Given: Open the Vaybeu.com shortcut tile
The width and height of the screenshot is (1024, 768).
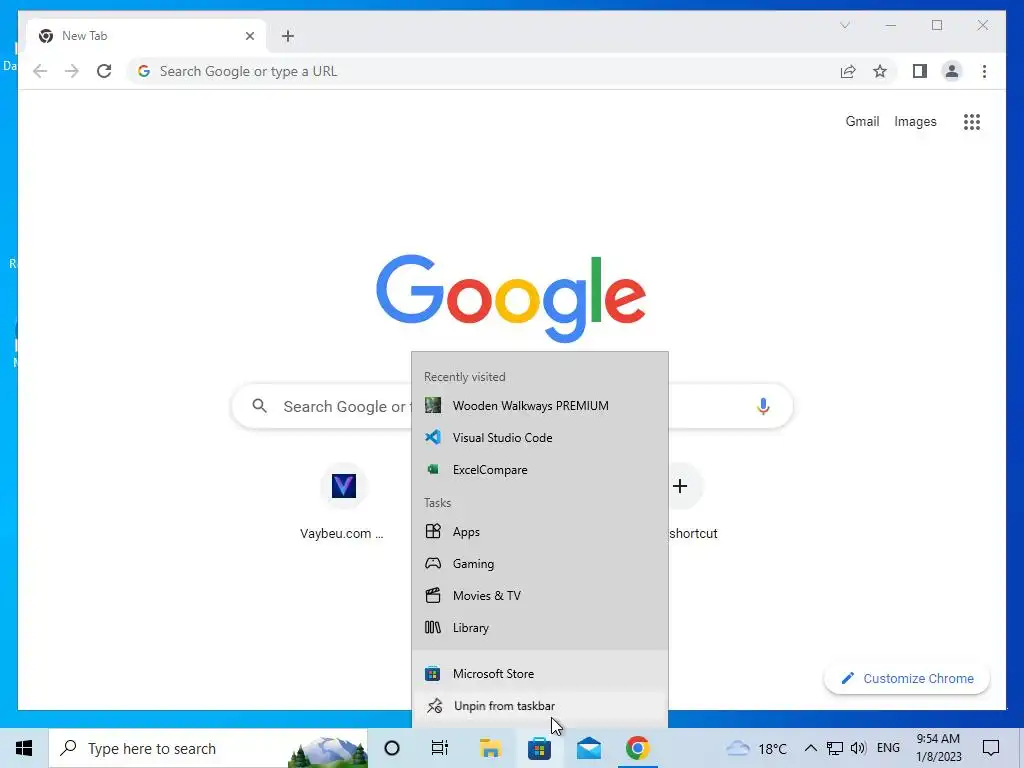Looking at the screenshot, I should pos(343,502).
